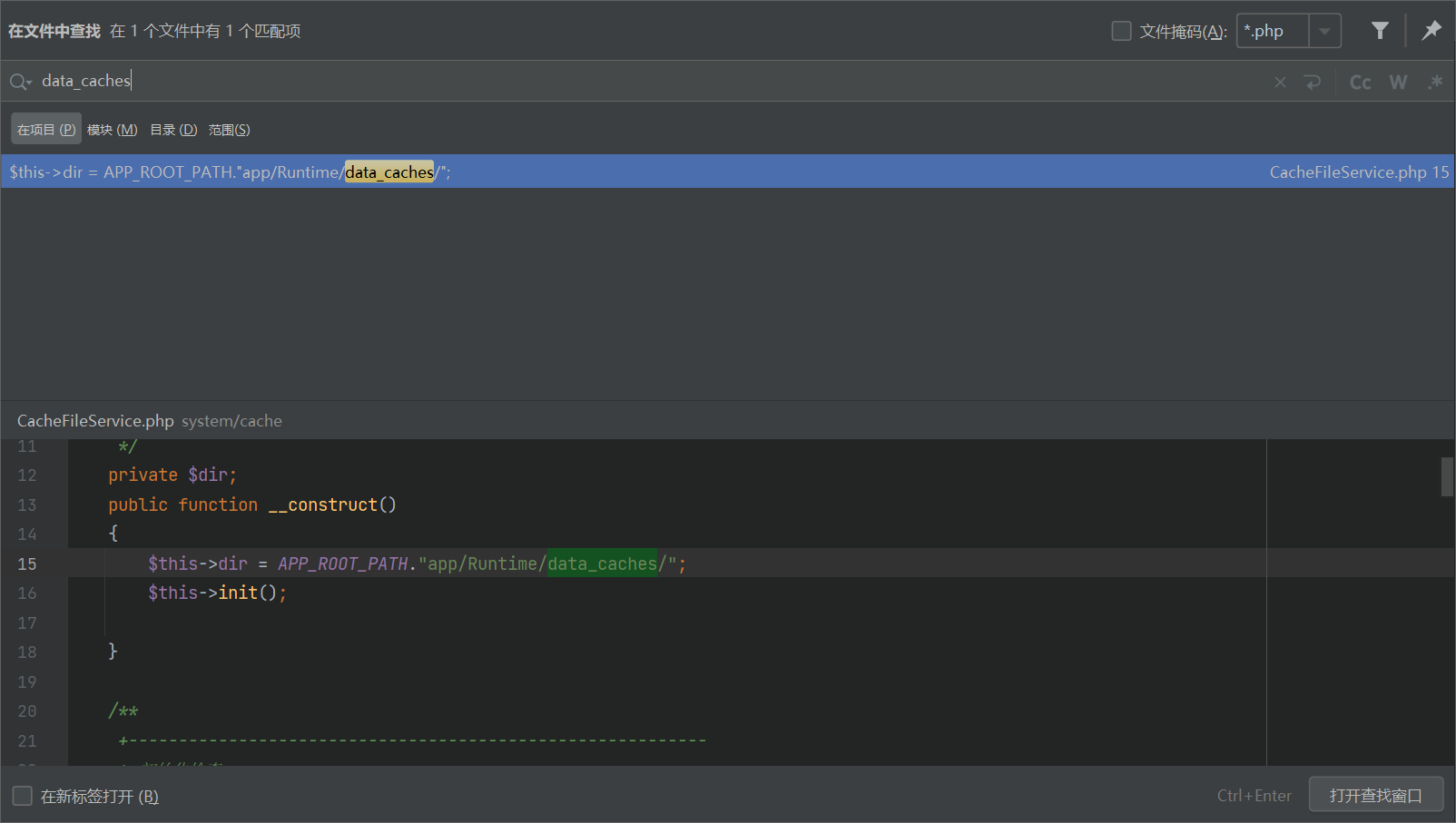The height and width of the screenshot is (823, 1456).
Task: Toggle the Cc match case option
Action: [x=1360, y=82]
